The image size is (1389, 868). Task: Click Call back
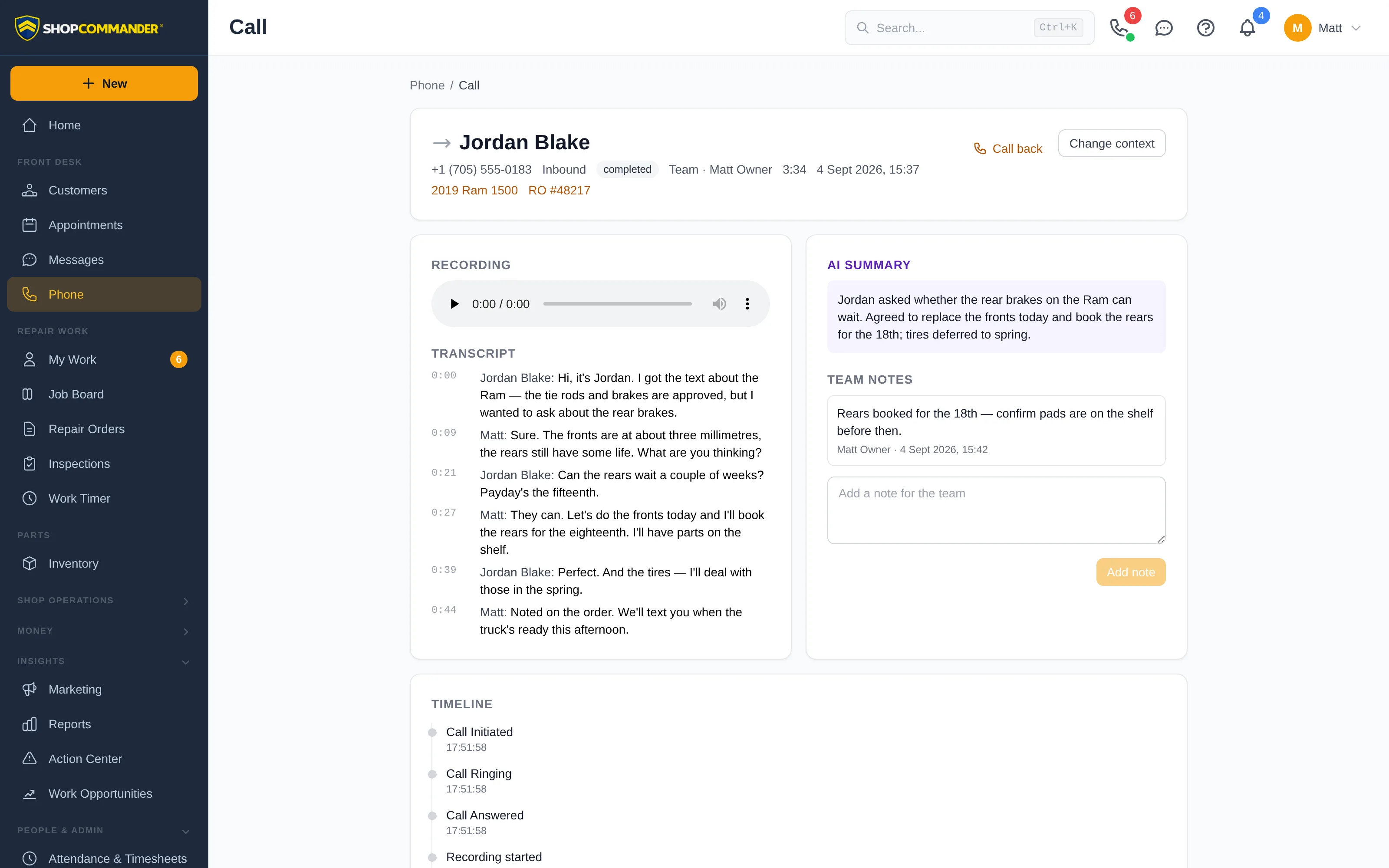[x=1008, y=149]
